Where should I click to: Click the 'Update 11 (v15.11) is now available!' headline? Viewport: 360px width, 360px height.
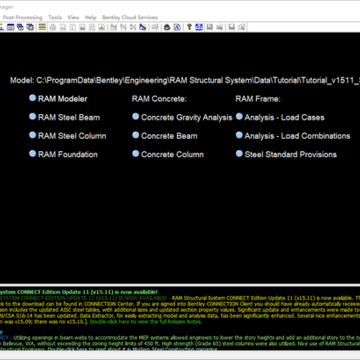[79, 292]
